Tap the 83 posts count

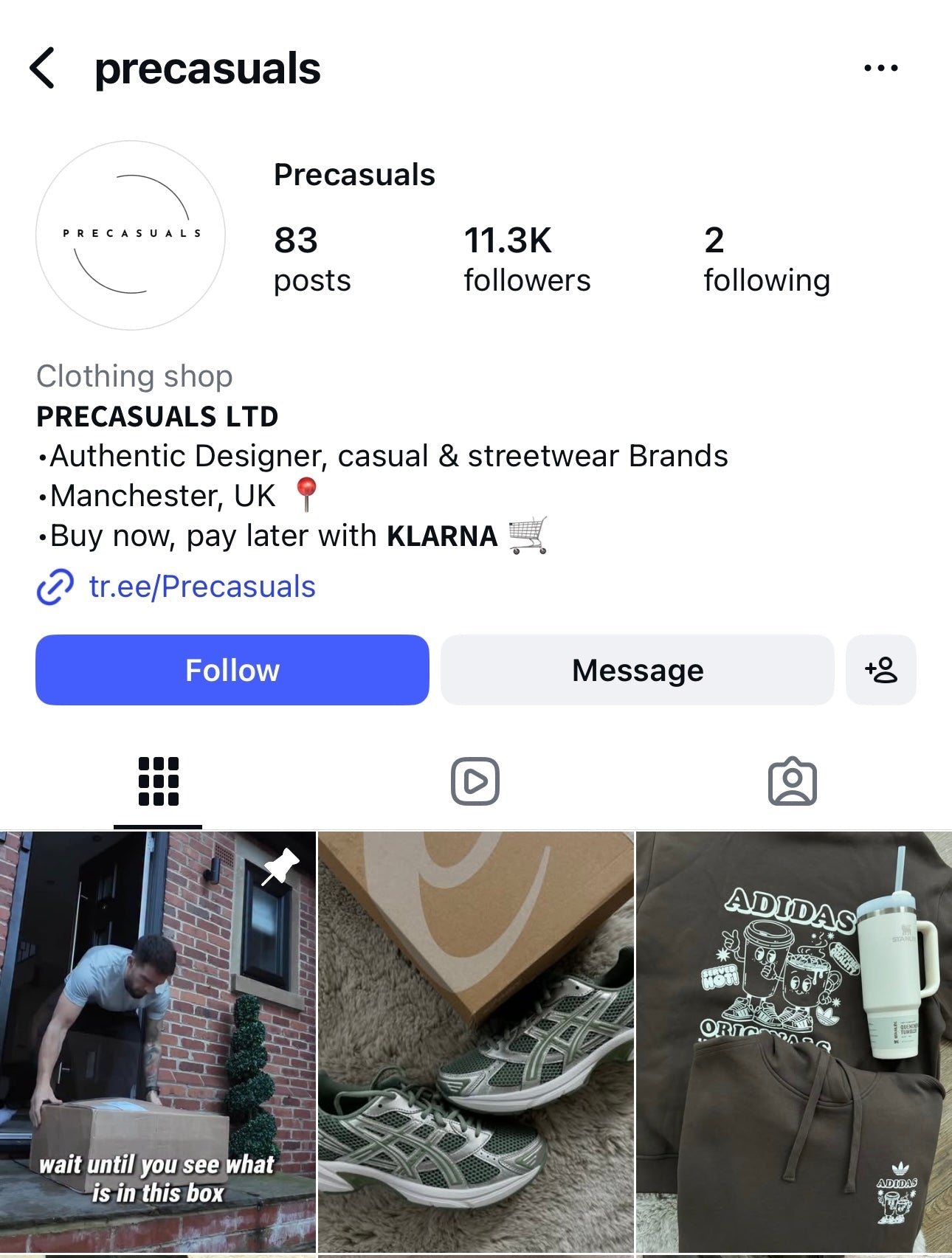[312, 260]
